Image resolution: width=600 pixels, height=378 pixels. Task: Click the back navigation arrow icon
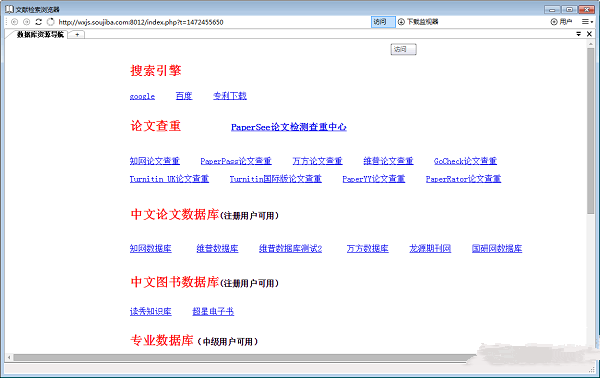[15, 22]
